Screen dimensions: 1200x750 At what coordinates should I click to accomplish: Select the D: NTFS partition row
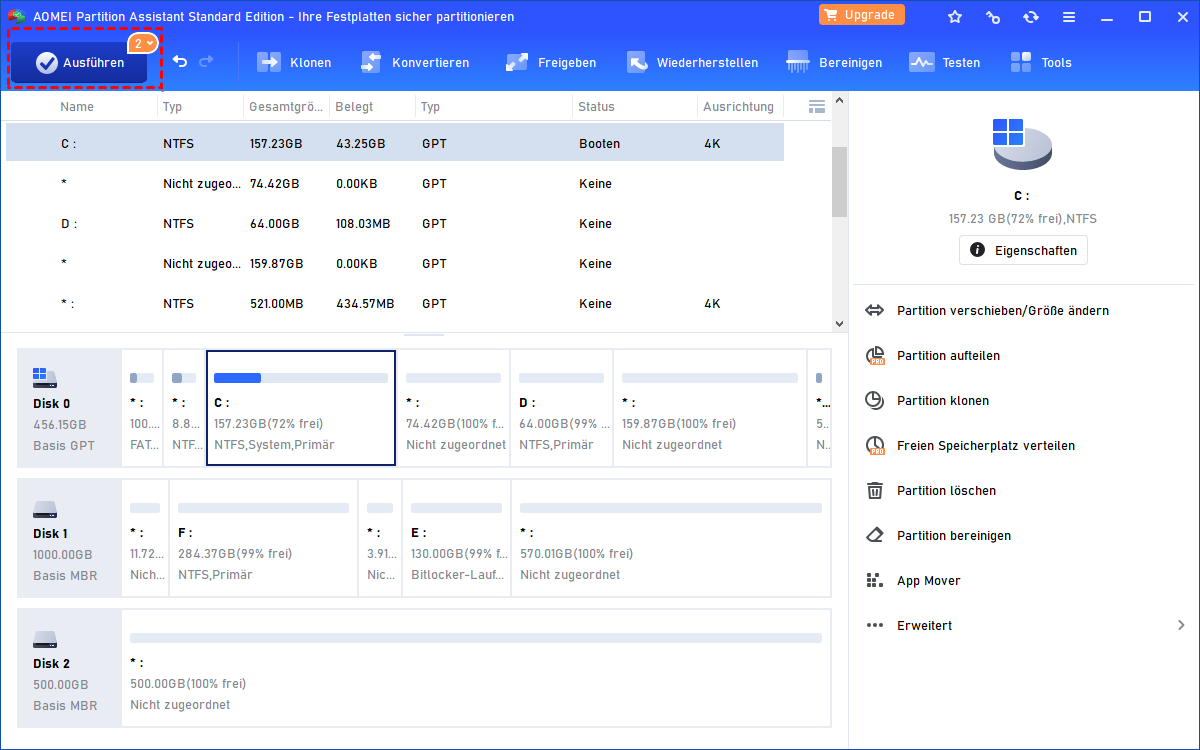(395, 223)
